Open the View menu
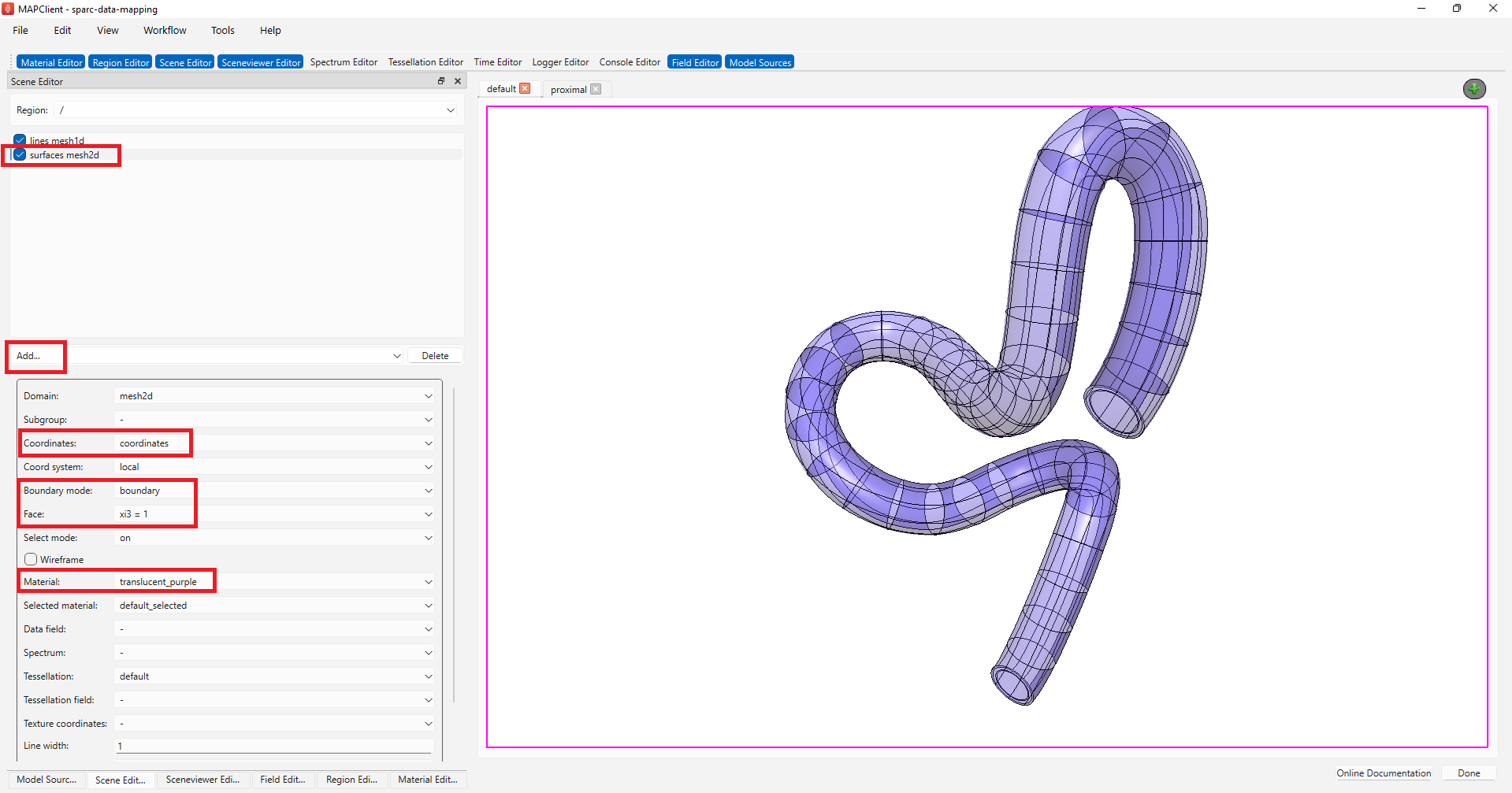Viewport: 1512px width, 793px height. (x=108, y=30)
